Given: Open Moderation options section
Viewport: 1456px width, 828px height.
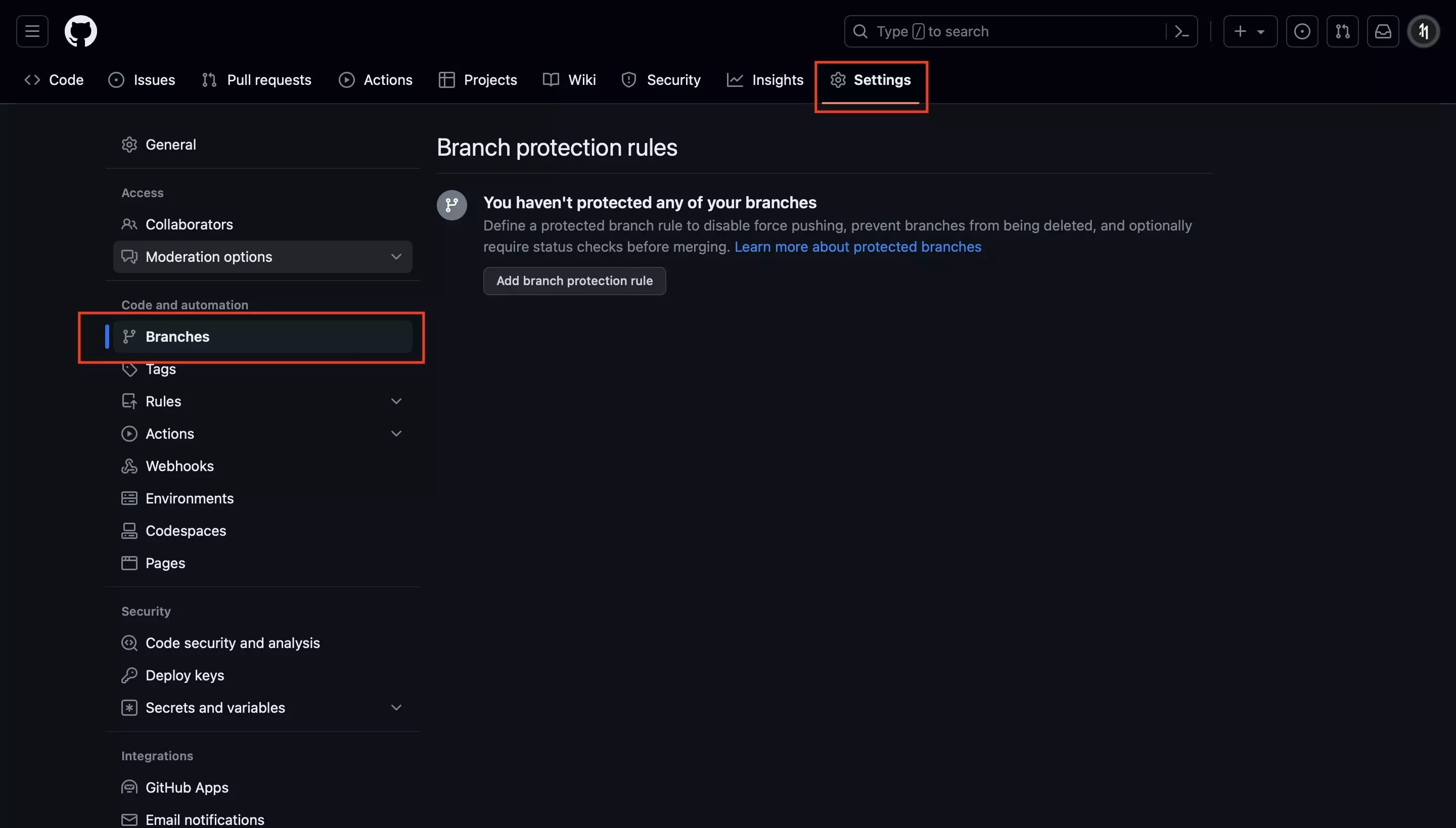Looking at the screenshot, I should pyautogui.click(x=263, y=256).
